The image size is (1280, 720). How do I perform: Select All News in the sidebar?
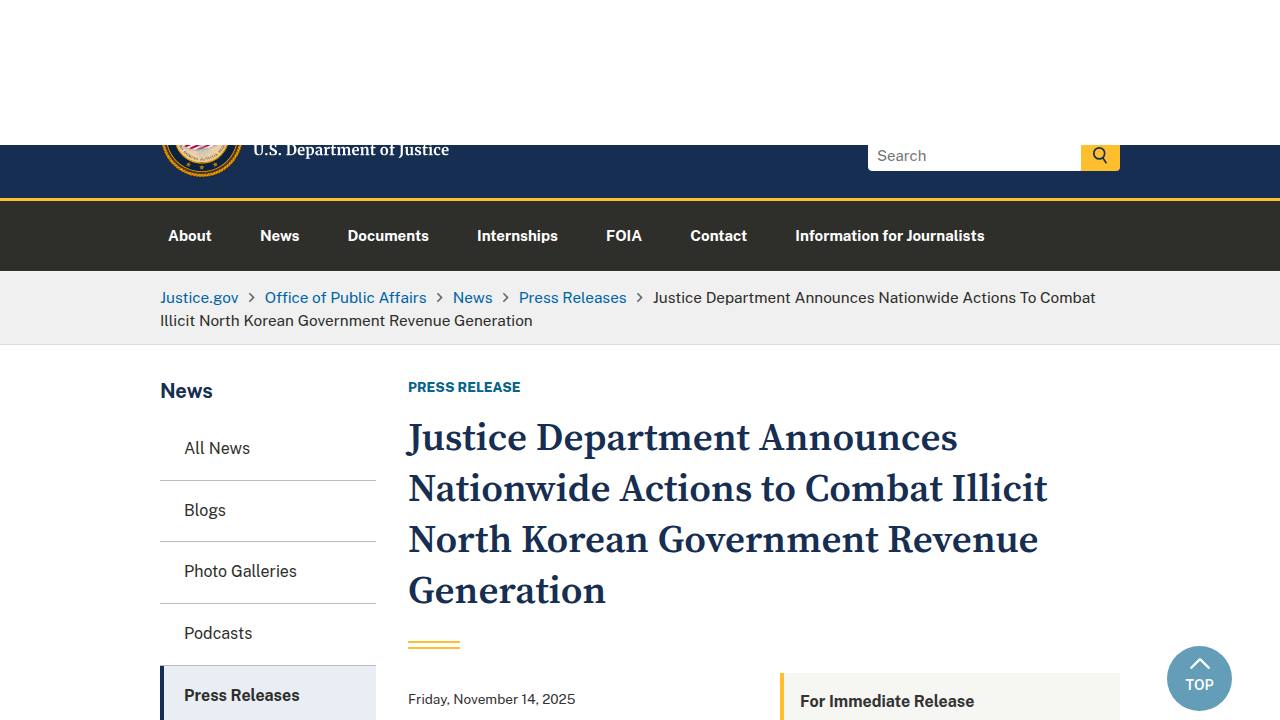tap(268, 449)
